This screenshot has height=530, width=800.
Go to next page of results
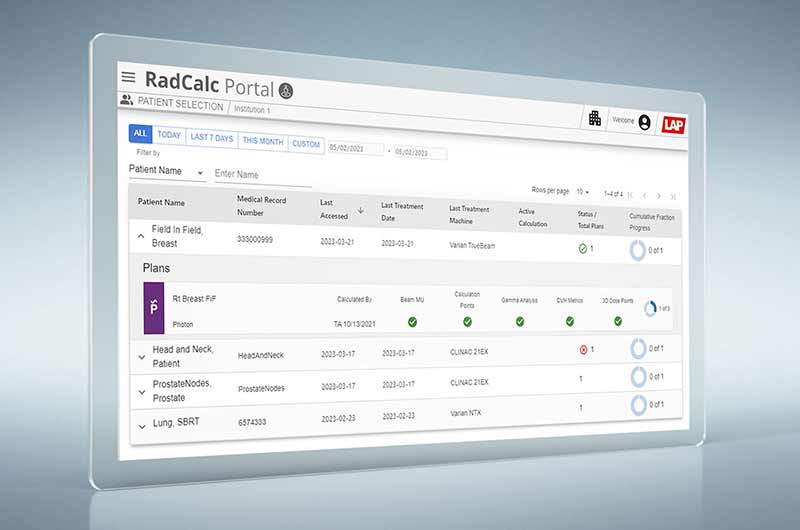[659, 196]
